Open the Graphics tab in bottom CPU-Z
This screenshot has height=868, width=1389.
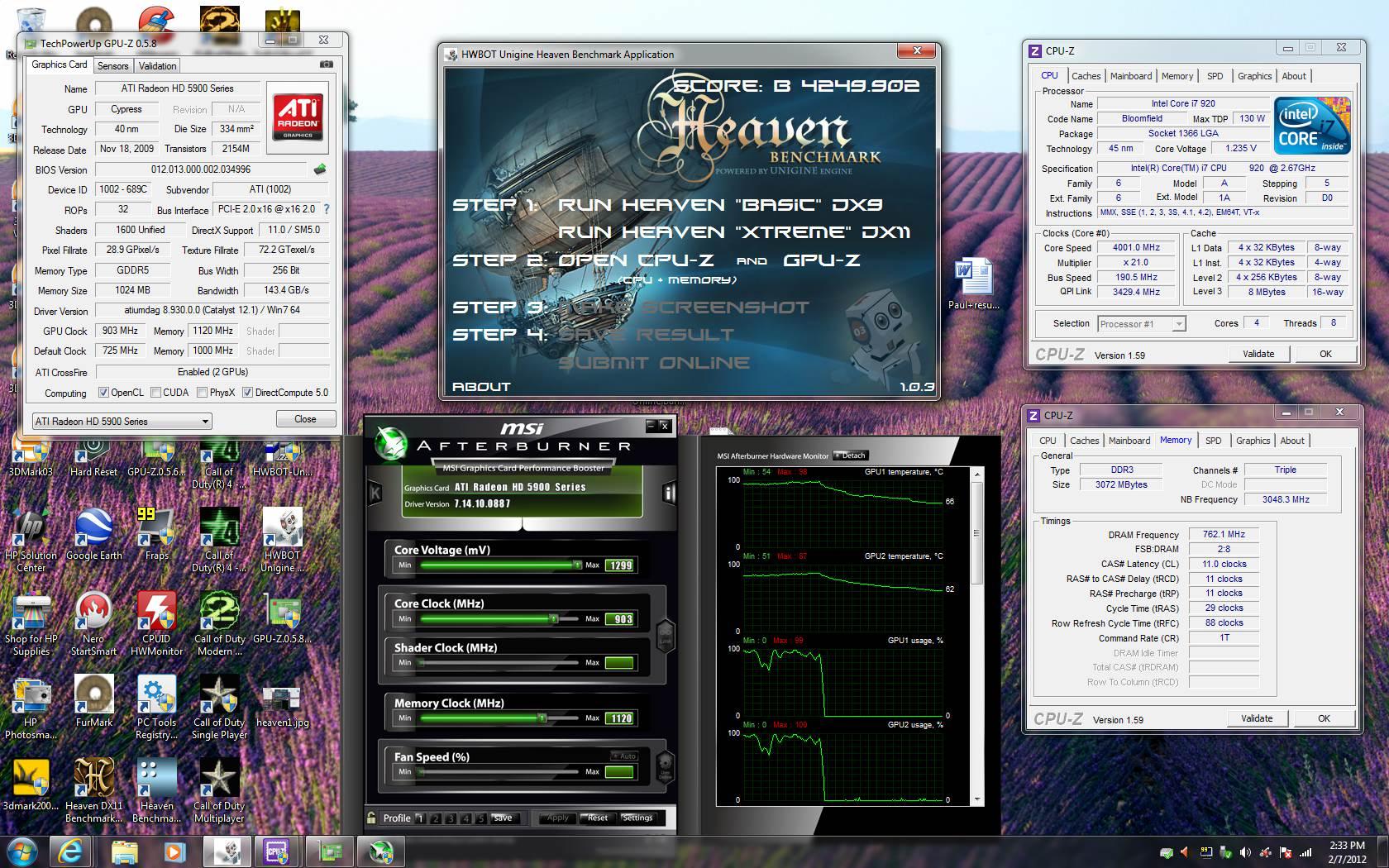(x=1253, y=441)
